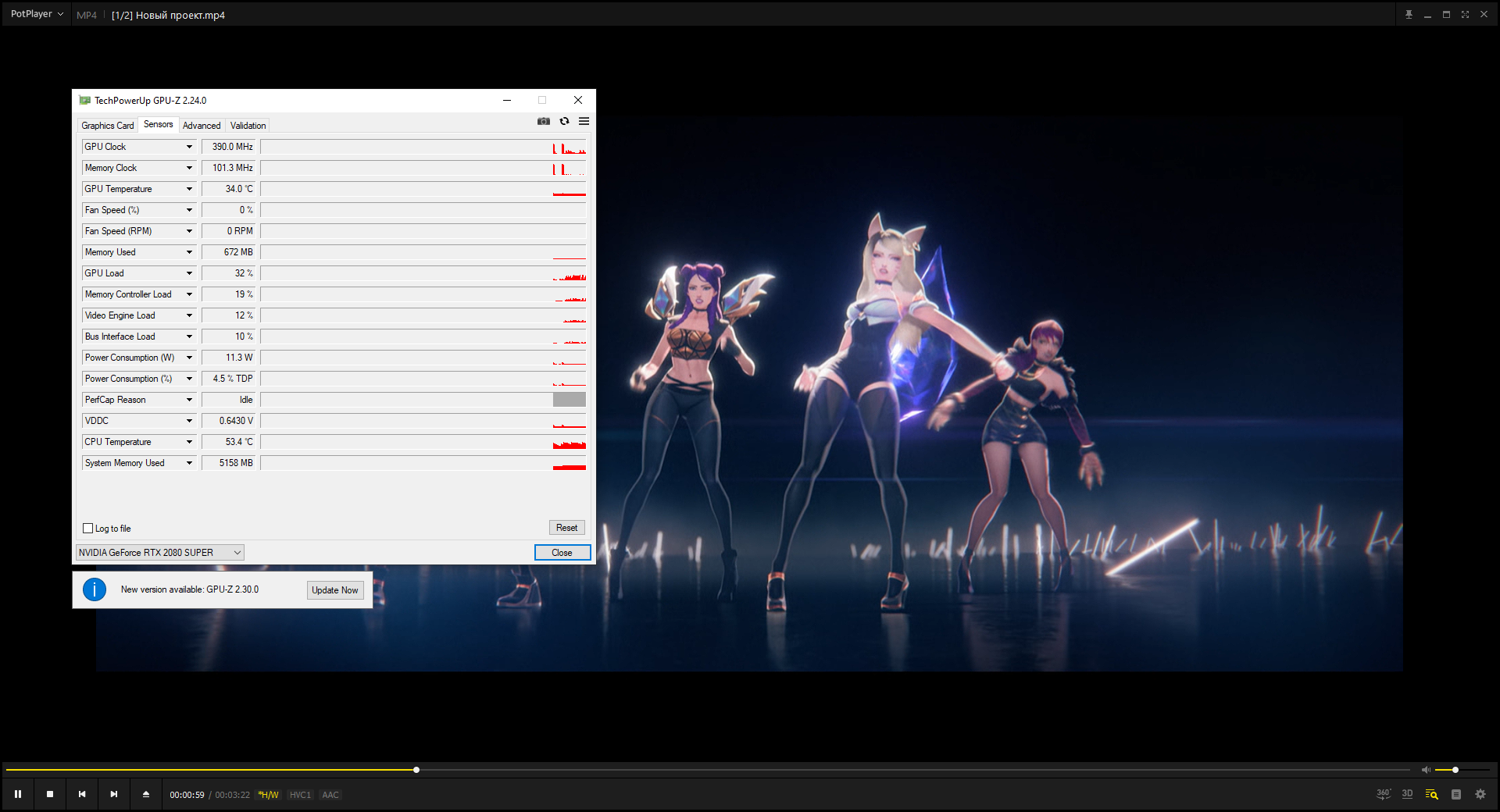The width and height of the screenshot is (1500, 812).
Task: Expand the Video Engine Load dropdown
Action: (x=189, y=315)
